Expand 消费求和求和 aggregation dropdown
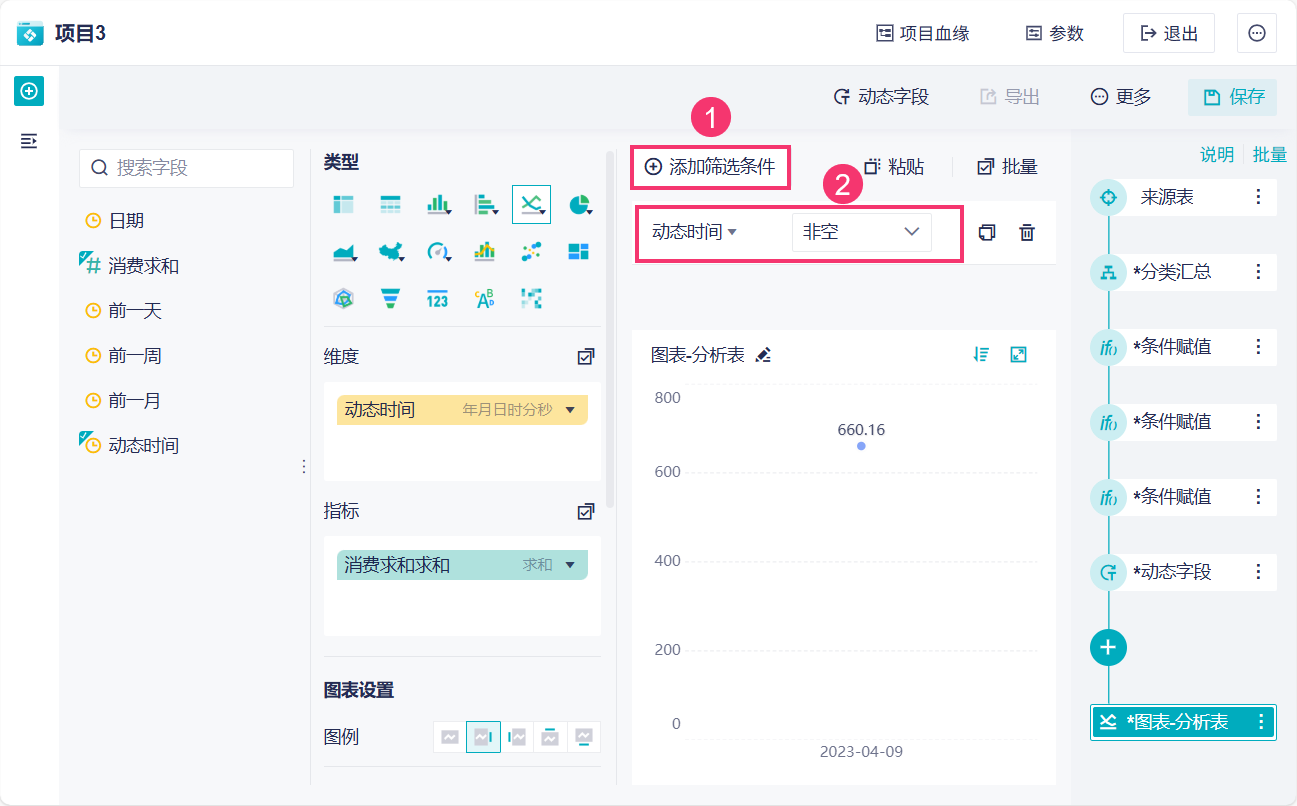 tap(570, 565)
